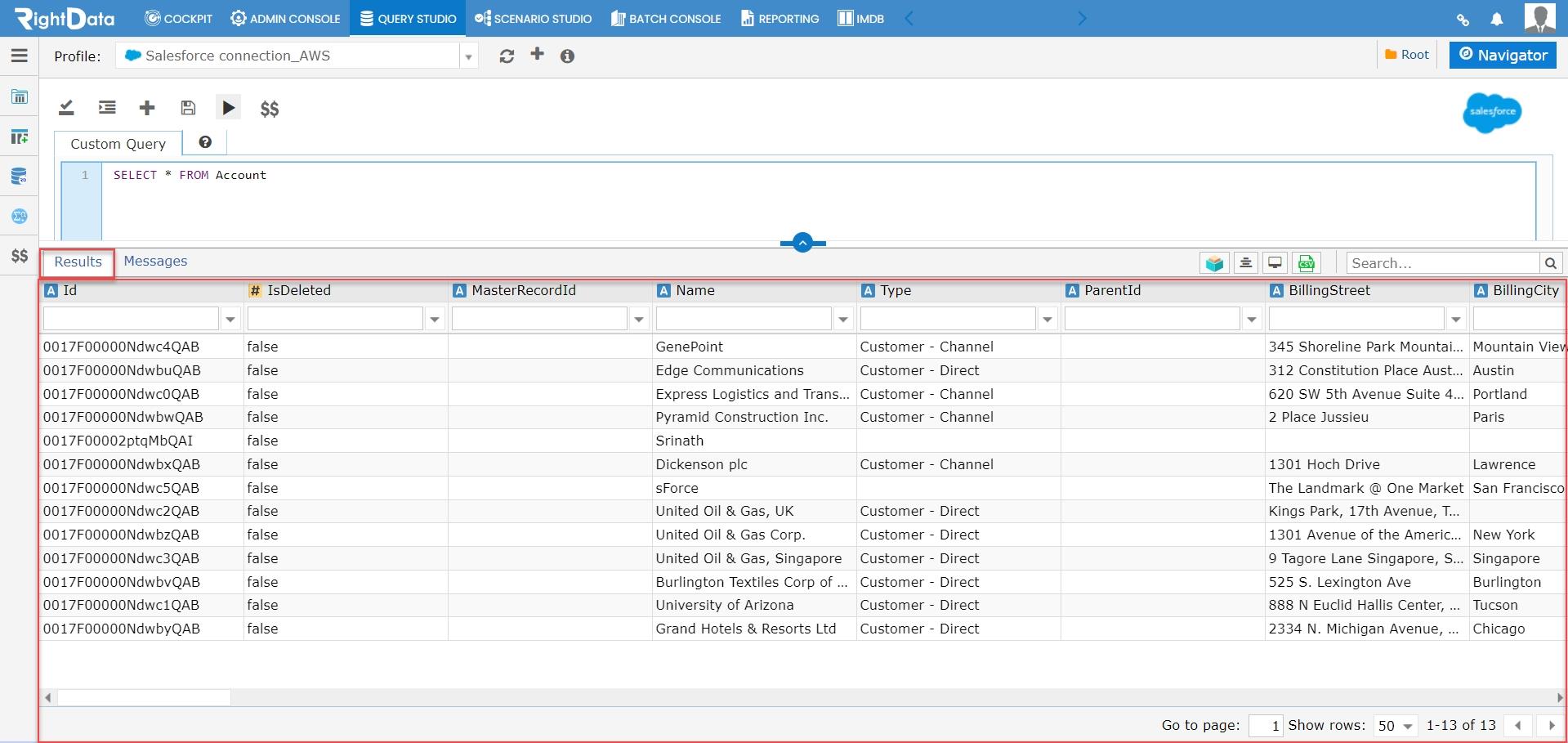Run the query with the play button
Image resolution: width=1568 pixels, height=743 pixels.
point(228,107)
